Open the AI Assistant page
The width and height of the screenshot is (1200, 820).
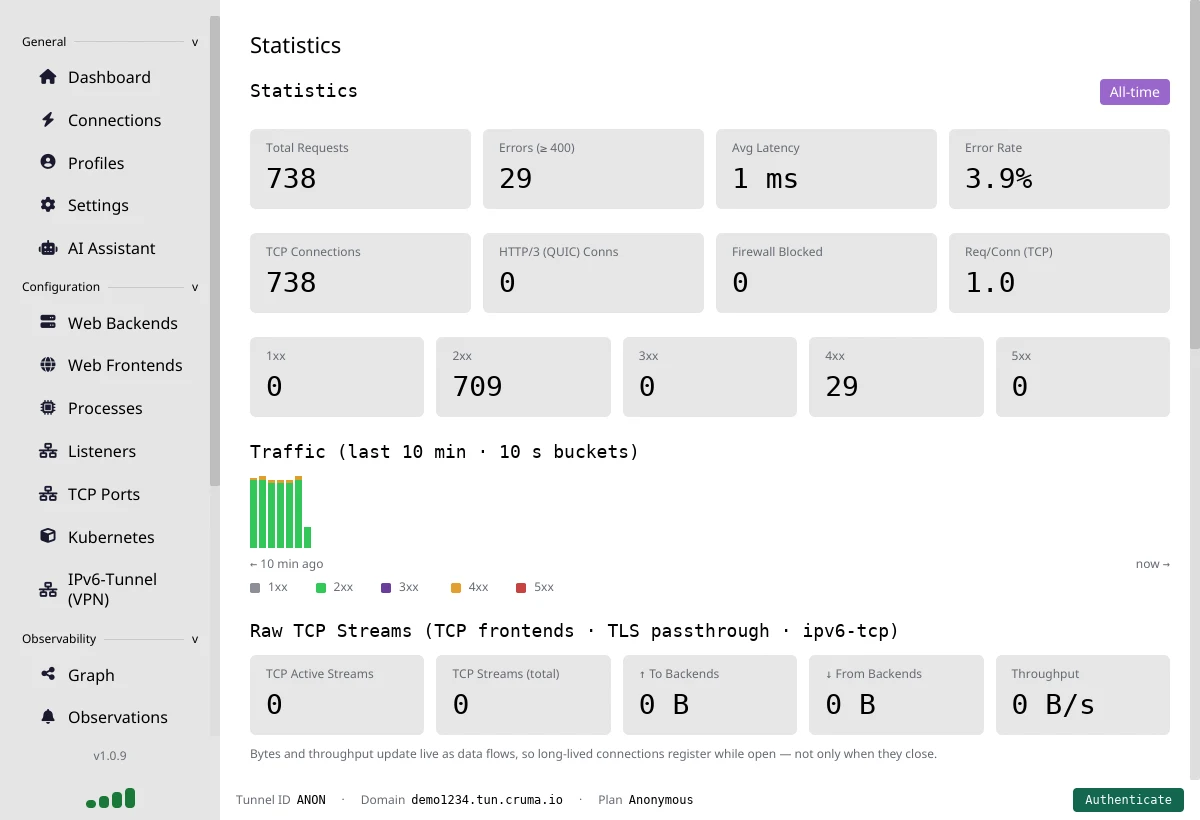tap(109, 248)
